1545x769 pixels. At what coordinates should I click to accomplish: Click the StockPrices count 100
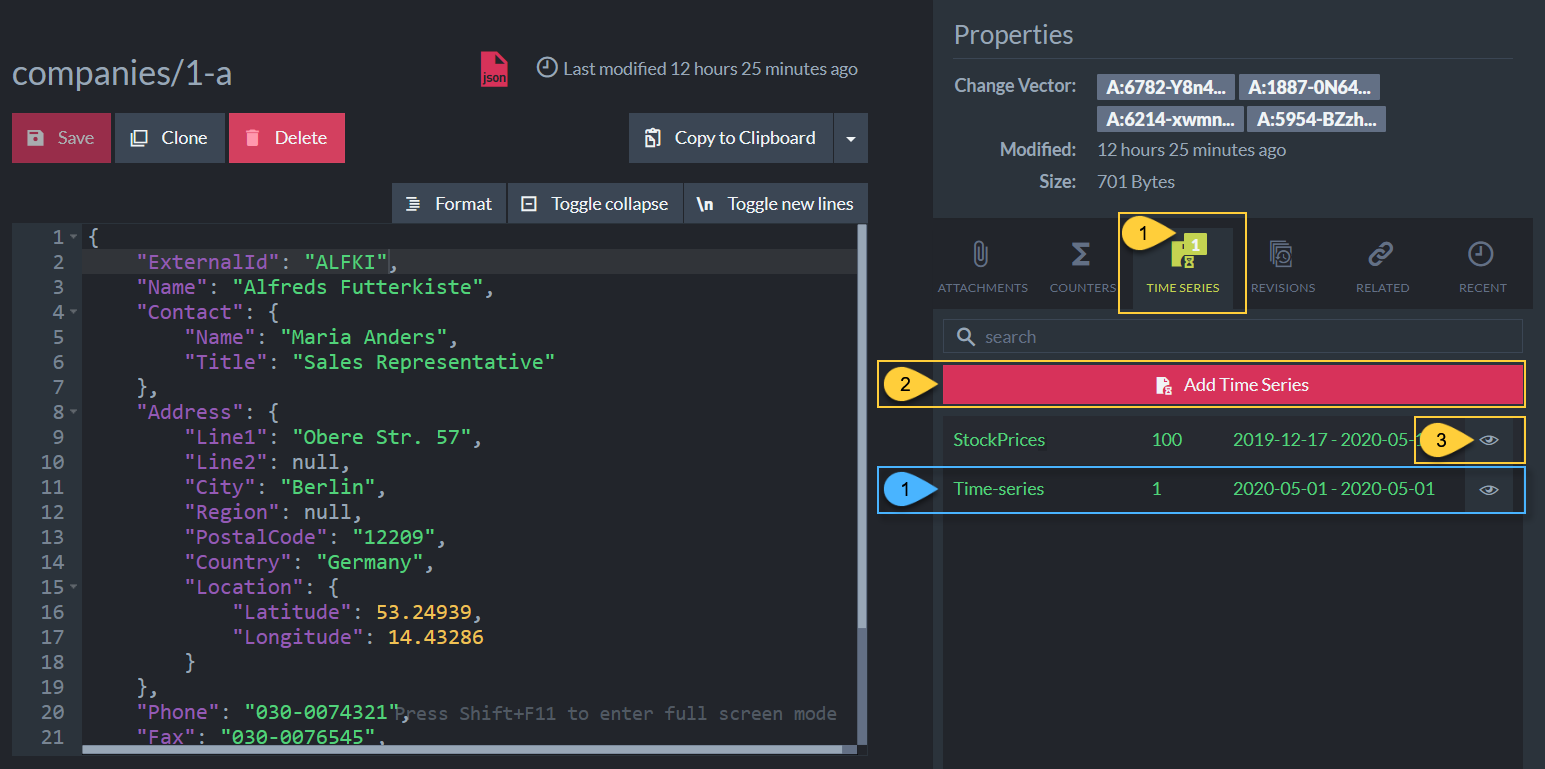tap(1167, 440)
